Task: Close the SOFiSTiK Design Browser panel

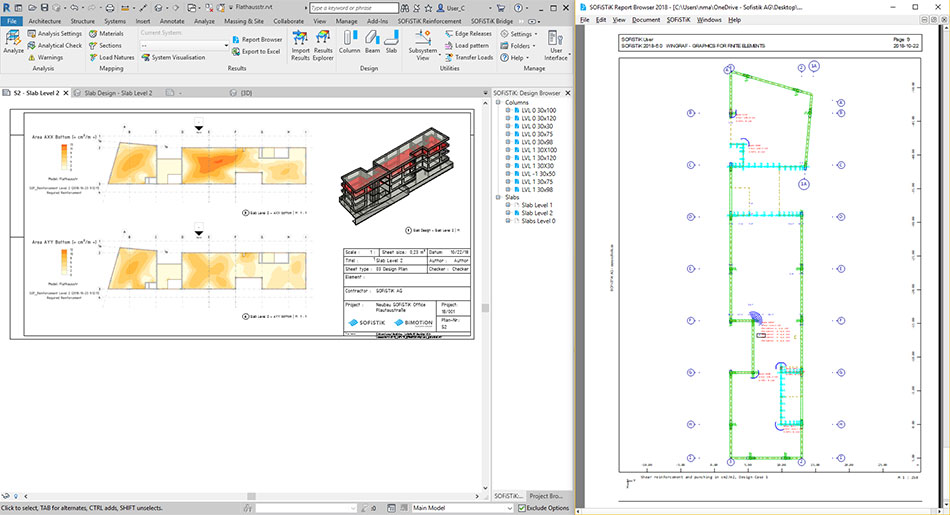Action: (568, 93)
